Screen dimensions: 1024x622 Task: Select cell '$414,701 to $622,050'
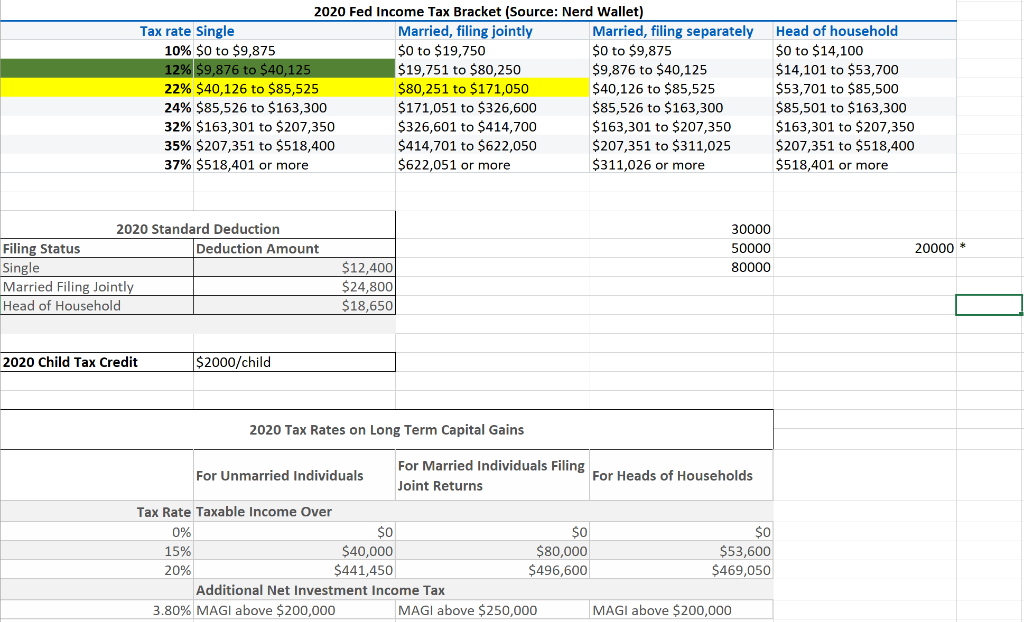pyautogui.click(x=492, y=145)
